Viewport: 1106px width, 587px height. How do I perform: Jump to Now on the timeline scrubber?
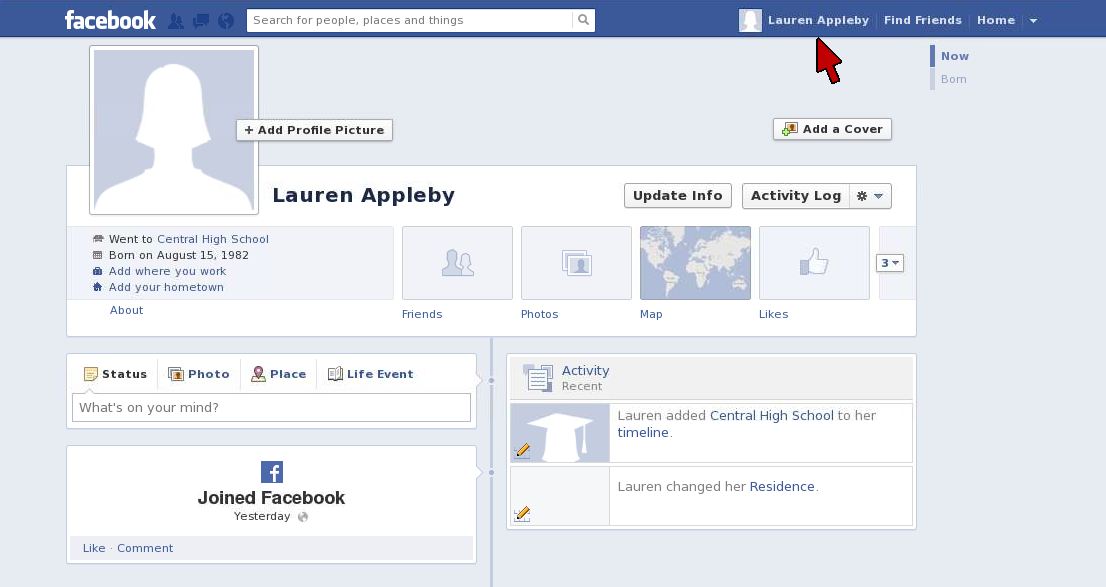click(x=953, y=56)
